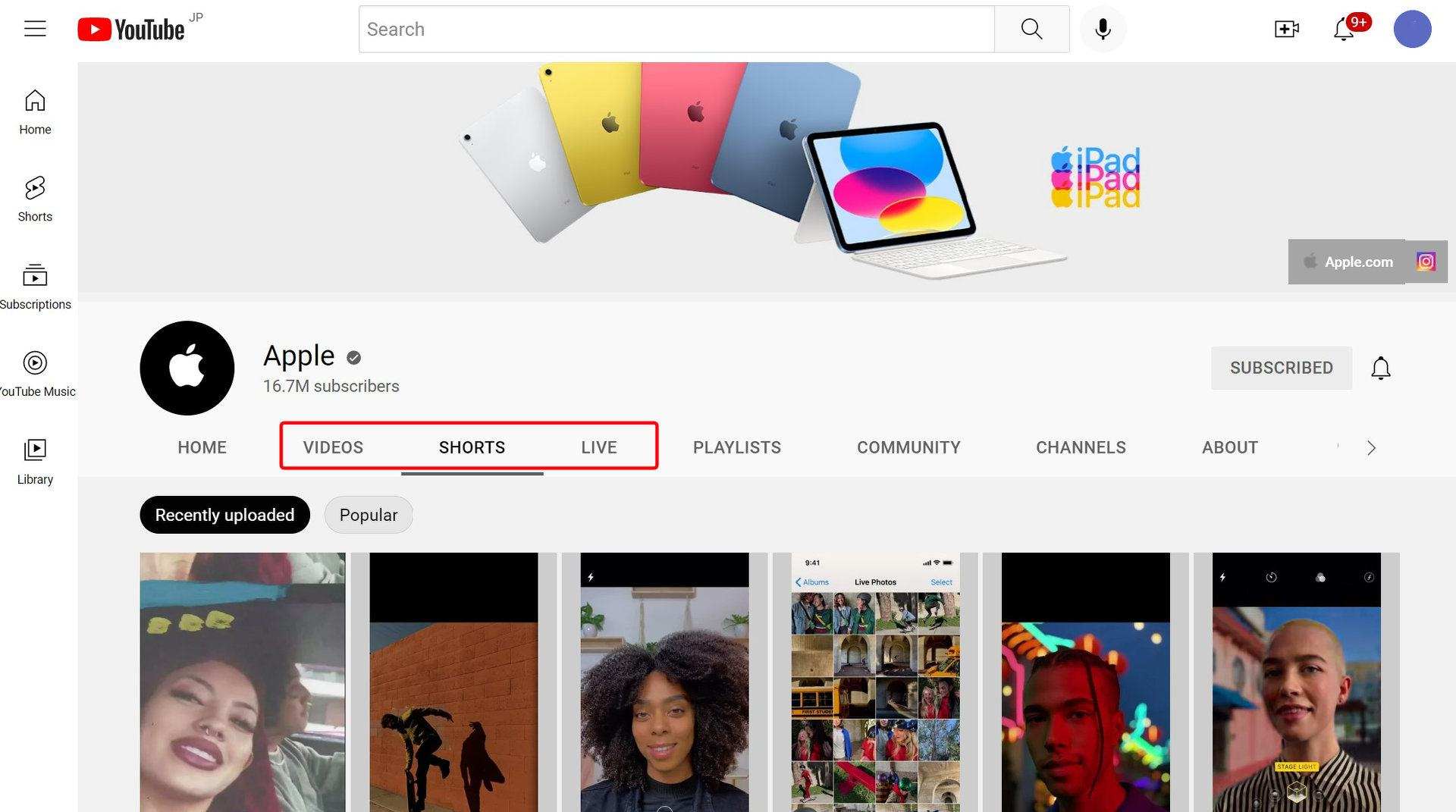Screen dimensions: 1456x812
Task: Select the Popular filter chip
Action: coord(369,515)
